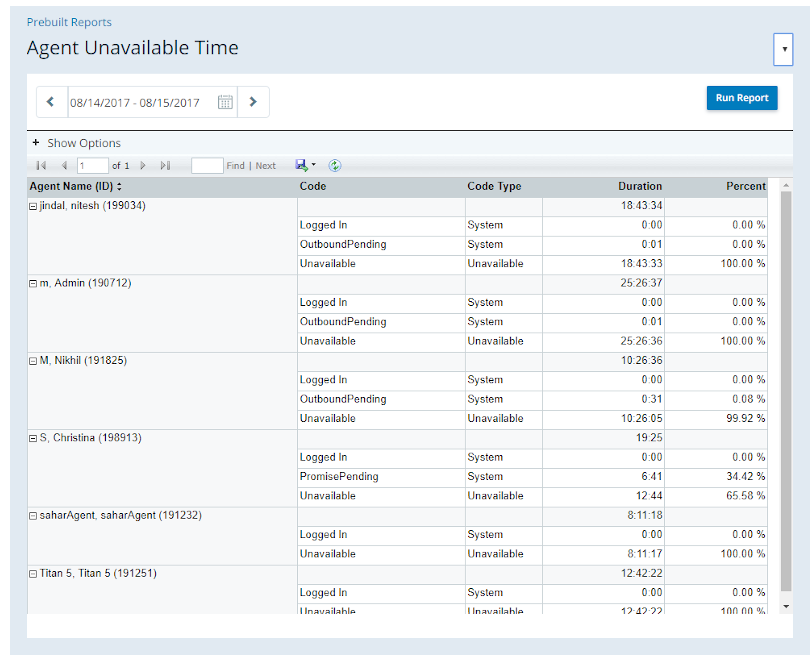Select PromisePending code cell

339,477
